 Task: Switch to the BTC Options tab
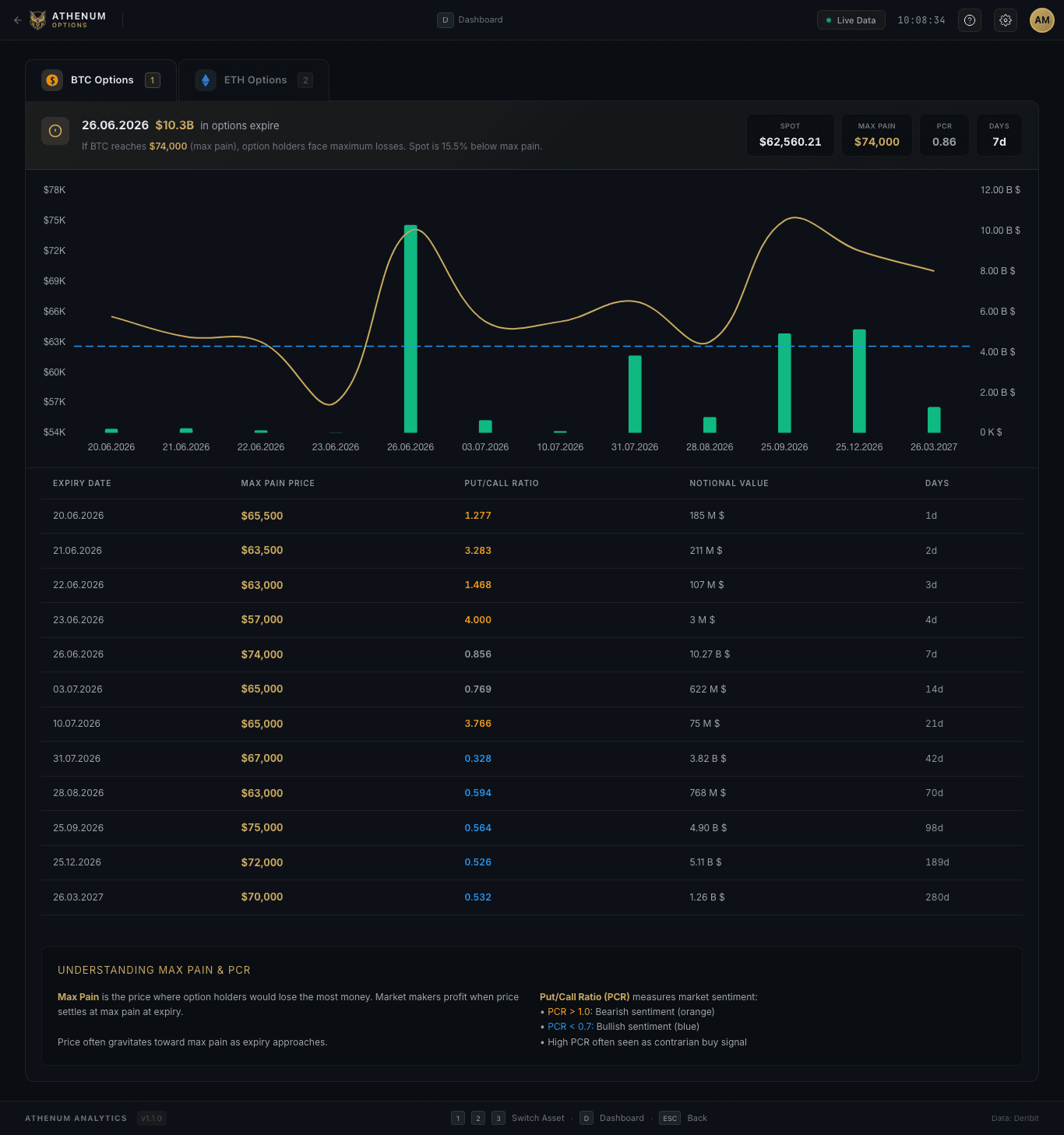point(101,80)
